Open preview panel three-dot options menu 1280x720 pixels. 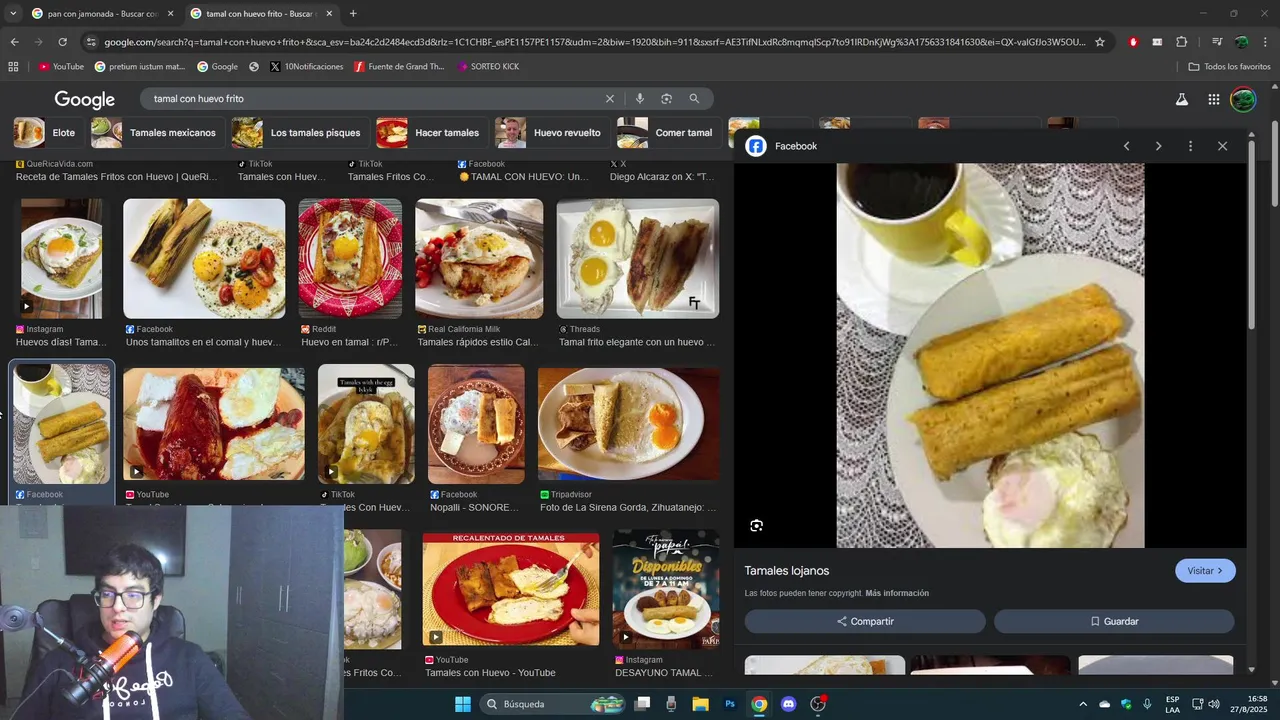coord(1190,146)
